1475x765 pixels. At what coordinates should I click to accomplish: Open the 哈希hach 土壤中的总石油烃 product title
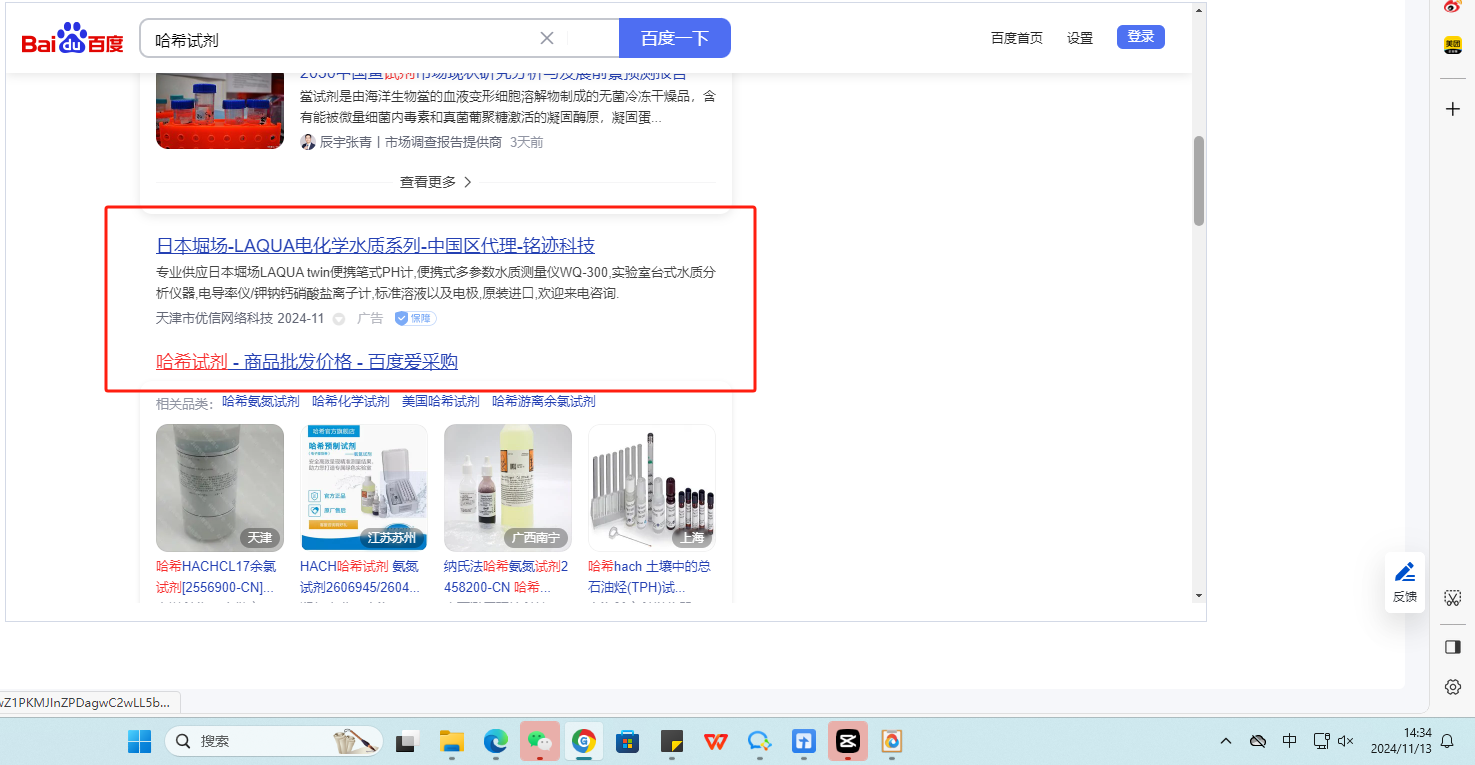(650, 577)
